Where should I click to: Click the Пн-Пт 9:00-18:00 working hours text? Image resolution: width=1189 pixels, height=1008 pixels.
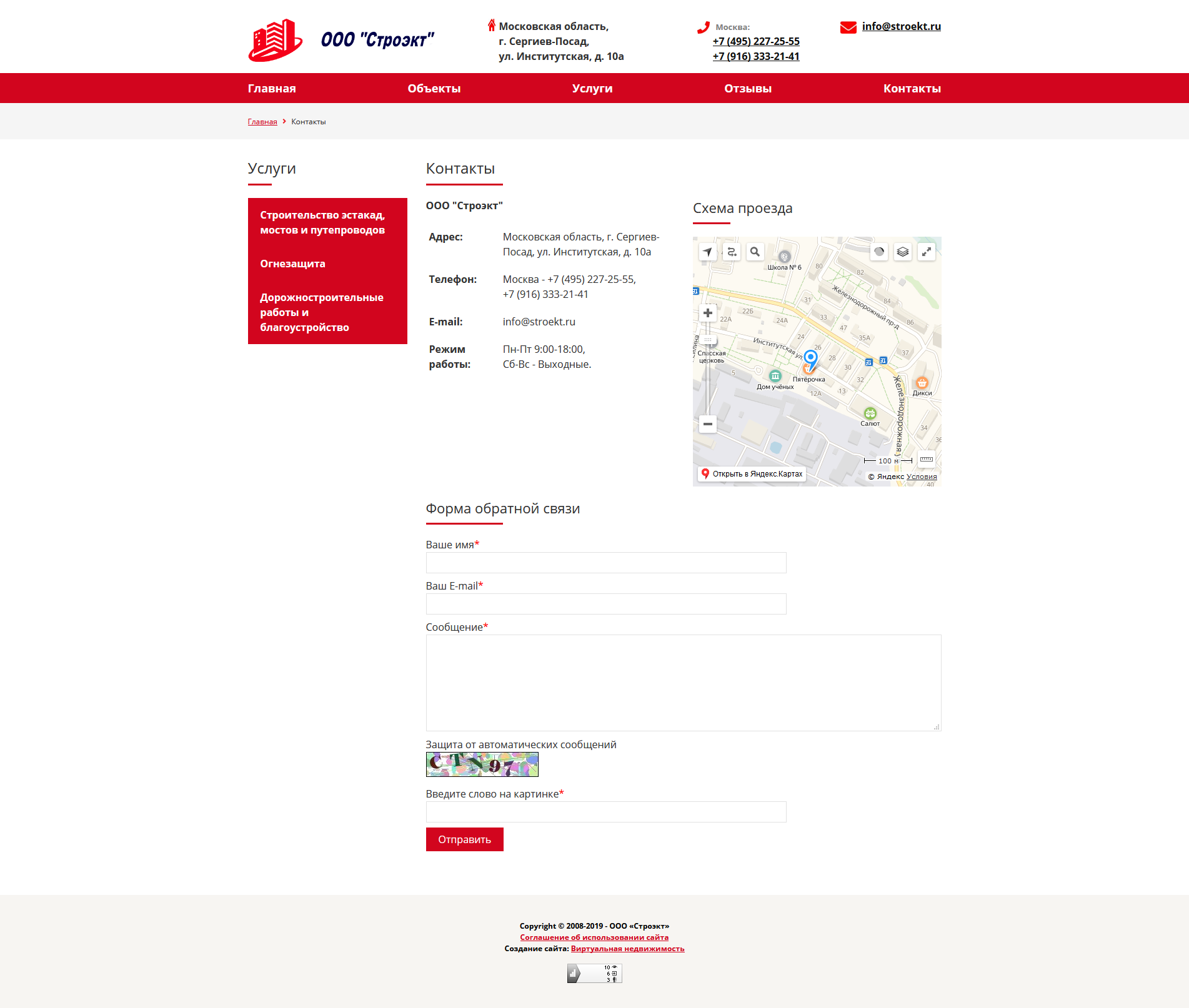click(x=544, y=349)
